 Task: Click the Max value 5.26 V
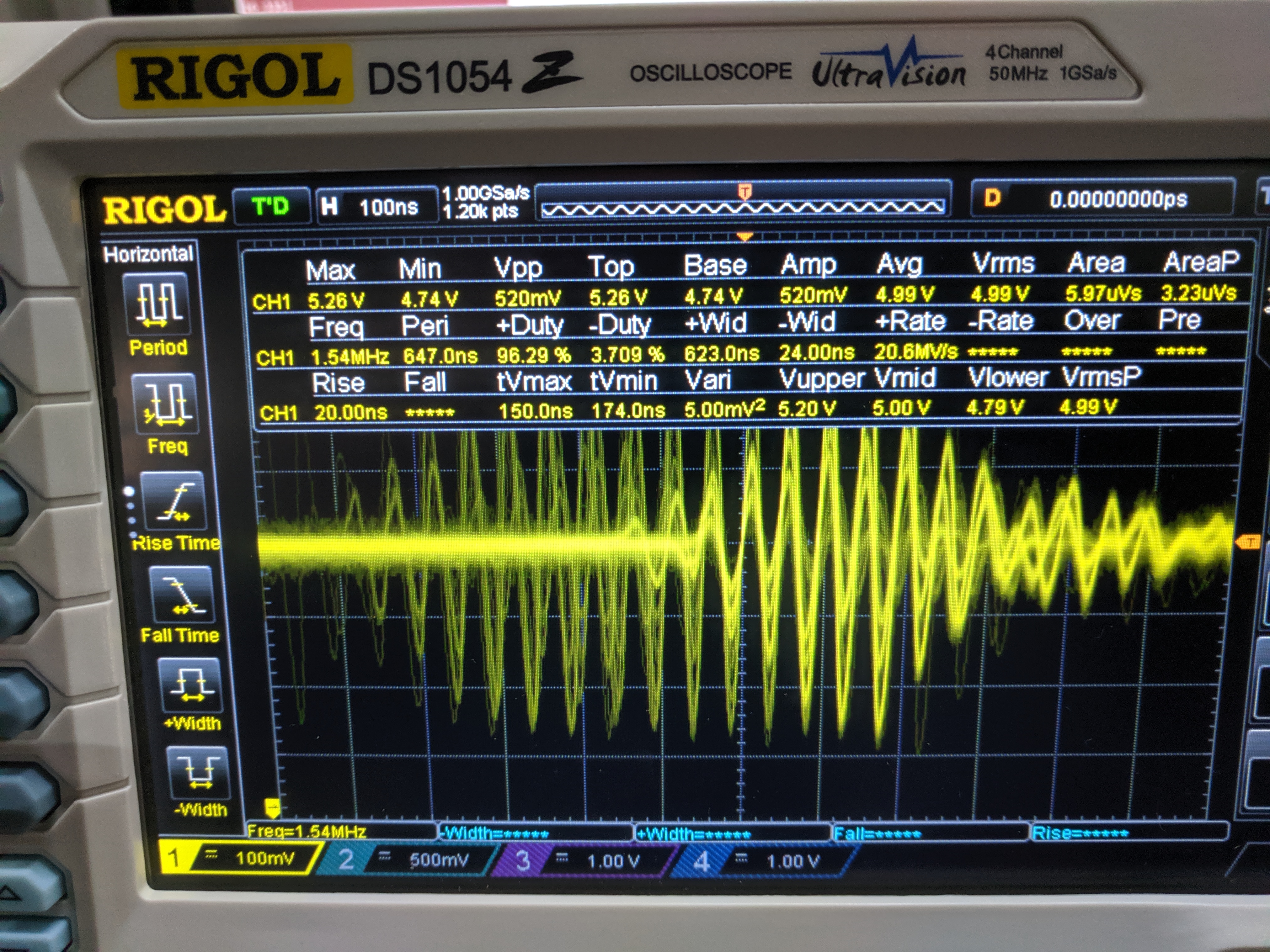pyautogui.click(x=336, y=300)
